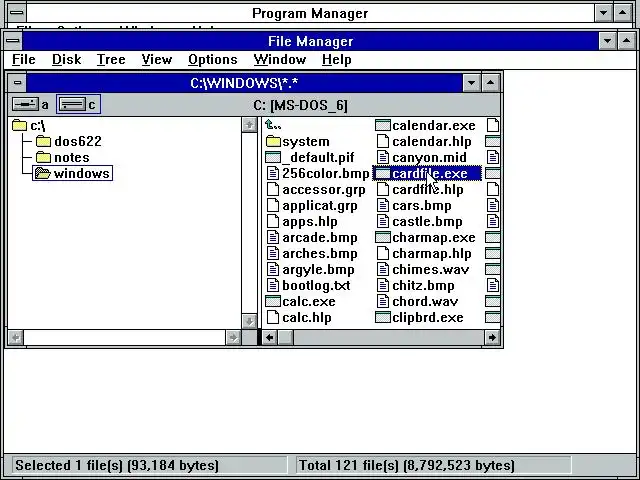Click file list scroll left arrow
Viewport: 640px width, 480px height.
[269, 338]
